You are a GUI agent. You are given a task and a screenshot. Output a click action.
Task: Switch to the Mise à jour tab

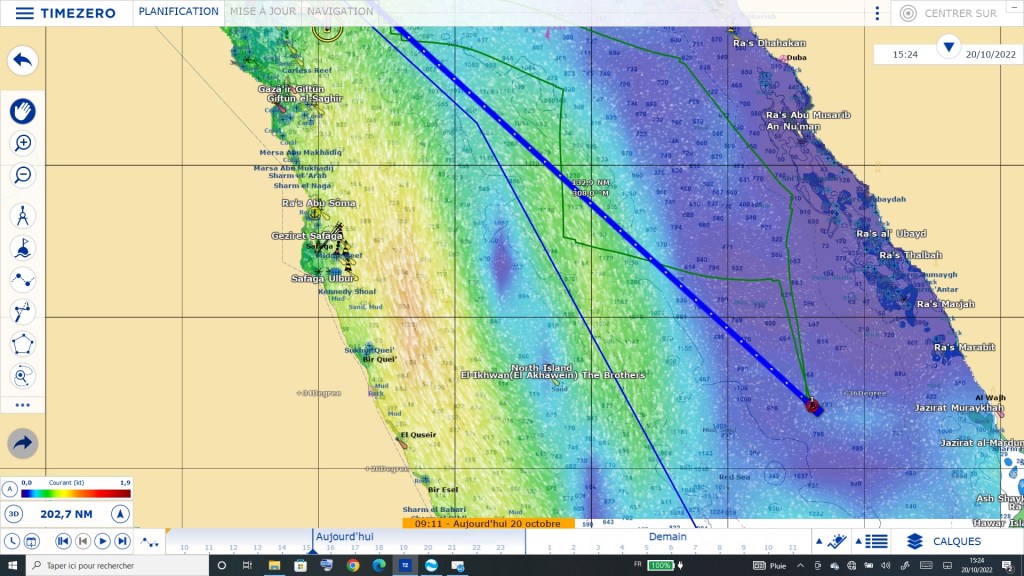(263, 12)
